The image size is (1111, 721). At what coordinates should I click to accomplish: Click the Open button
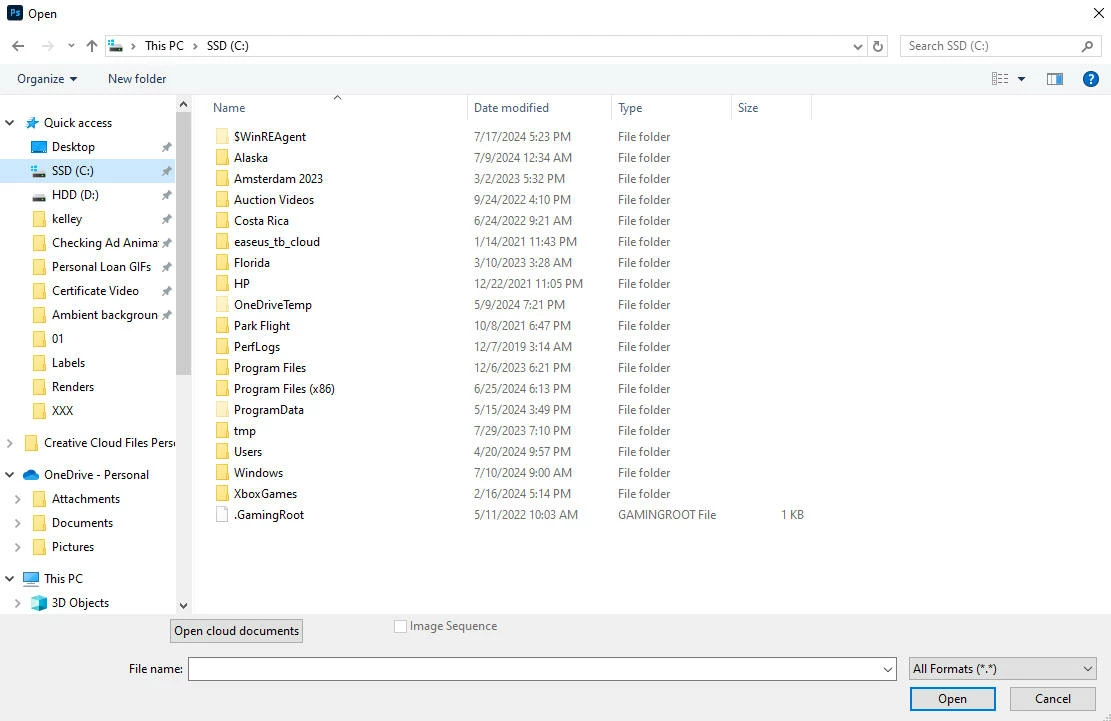[x=952, y=699]
